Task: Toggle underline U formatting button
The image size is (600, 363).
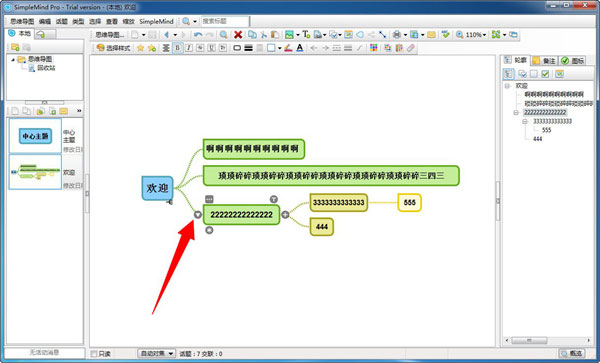Action: pos(211,48)
